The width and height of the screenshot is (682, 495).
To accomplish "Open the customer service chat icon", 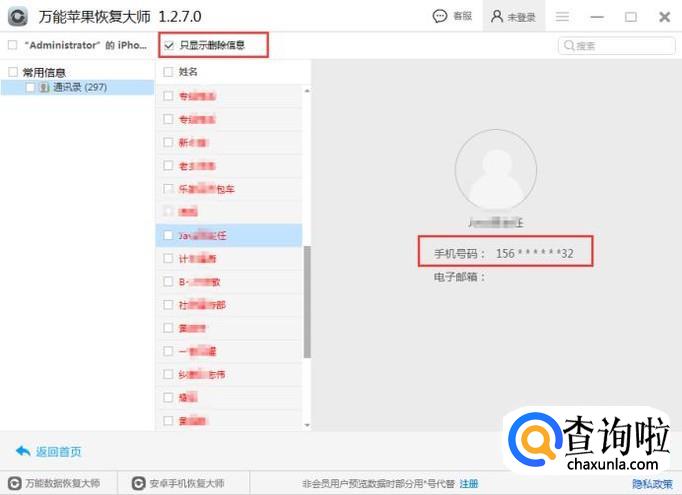I will click(x=440, y=17).
